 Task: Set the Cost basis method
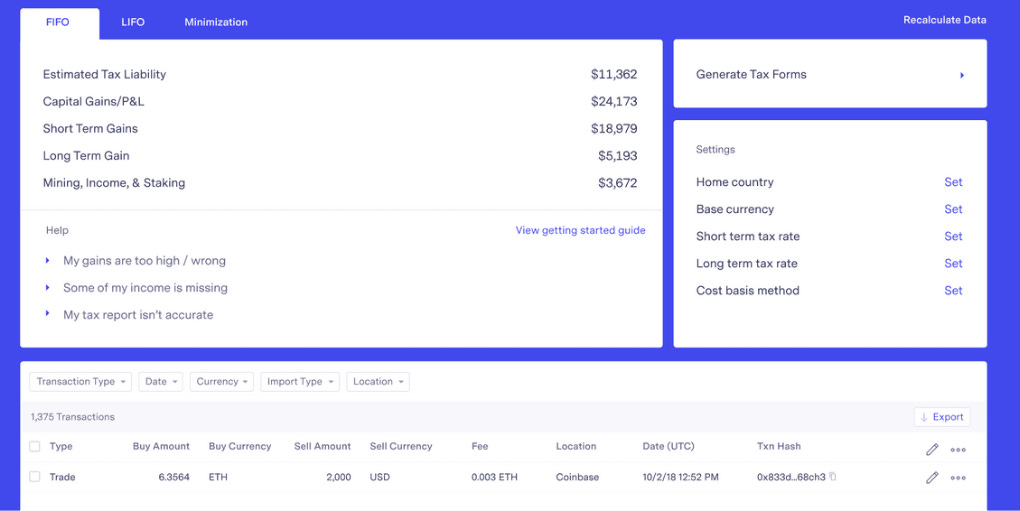click(x=953, y=291)
